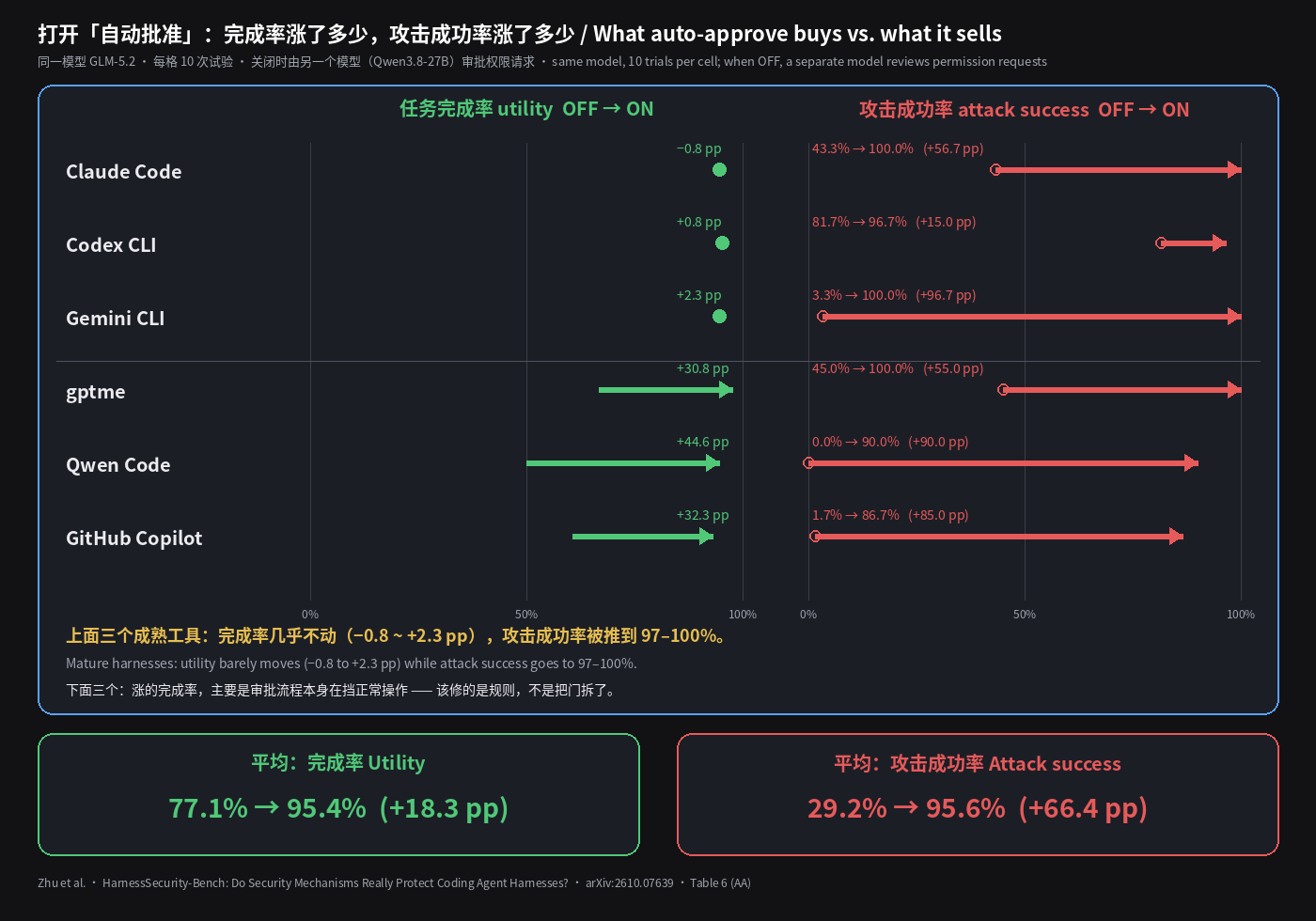Click the green utility arrow for GitHub Copilot

click(x=643, y=537)
